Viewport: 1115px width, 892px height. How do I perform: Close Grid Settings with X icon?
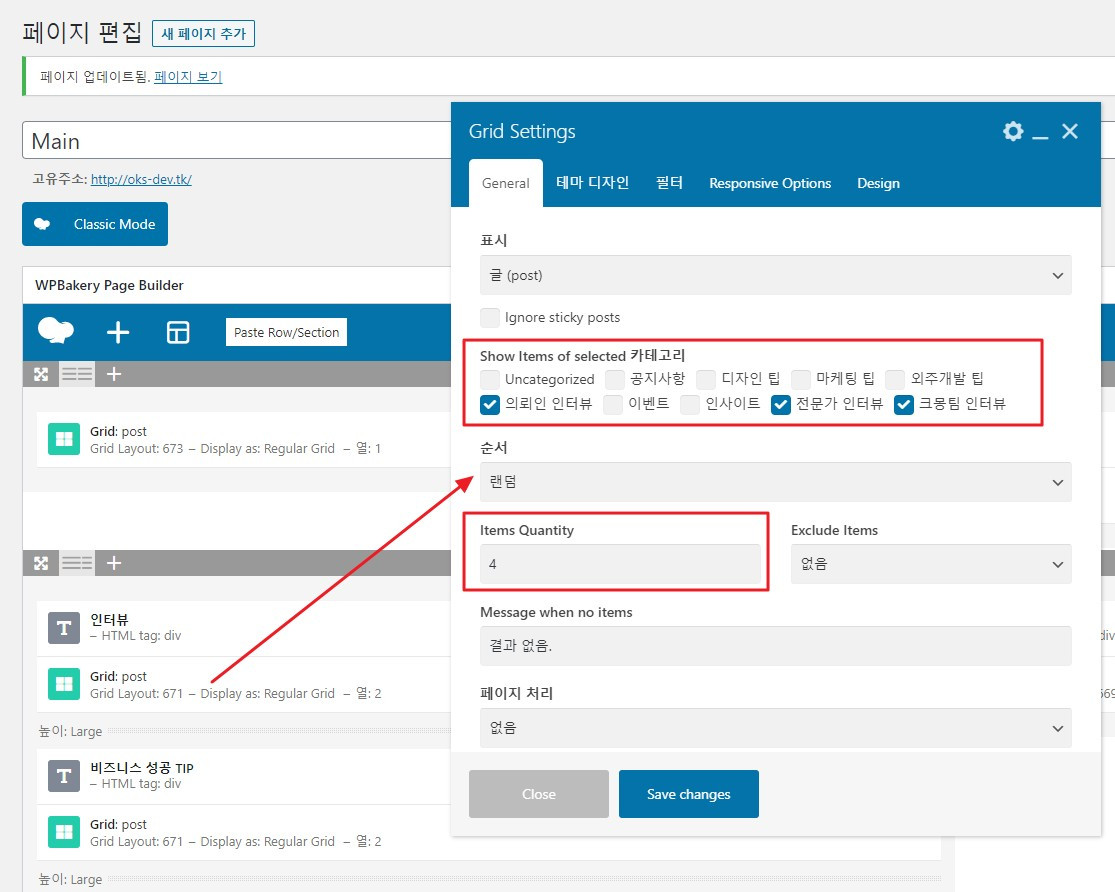1069,131
